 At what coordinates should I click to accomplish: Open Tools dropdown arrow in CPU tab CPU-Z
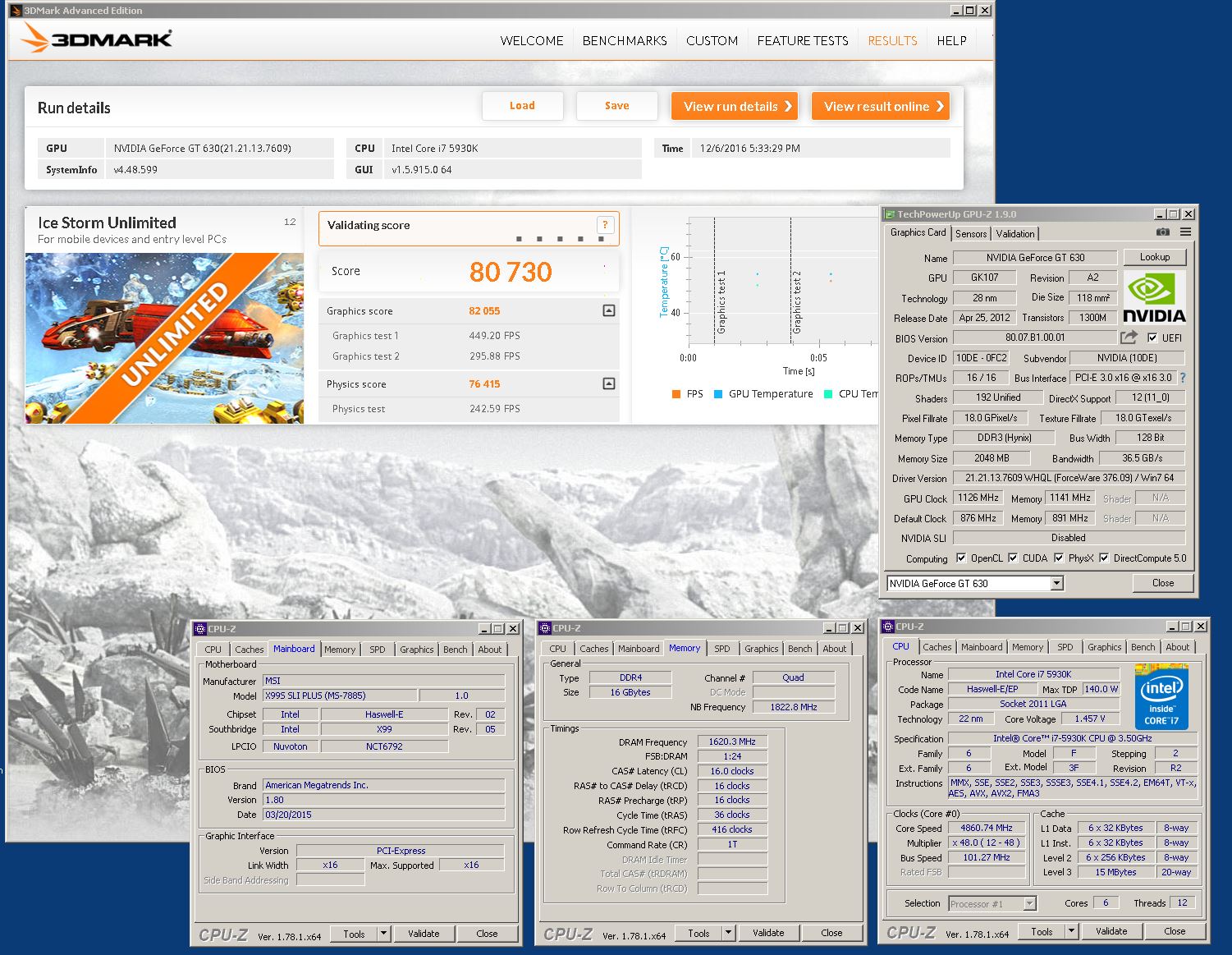click(x=1071, y=931)
